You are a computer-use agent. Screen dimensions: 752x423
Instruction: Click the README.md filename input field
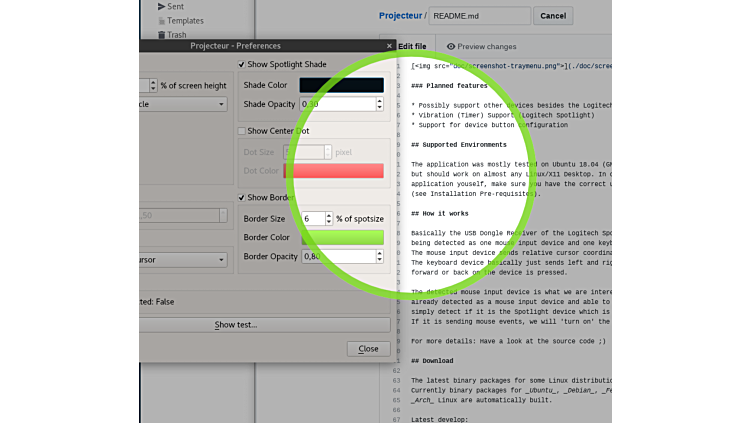480,16
